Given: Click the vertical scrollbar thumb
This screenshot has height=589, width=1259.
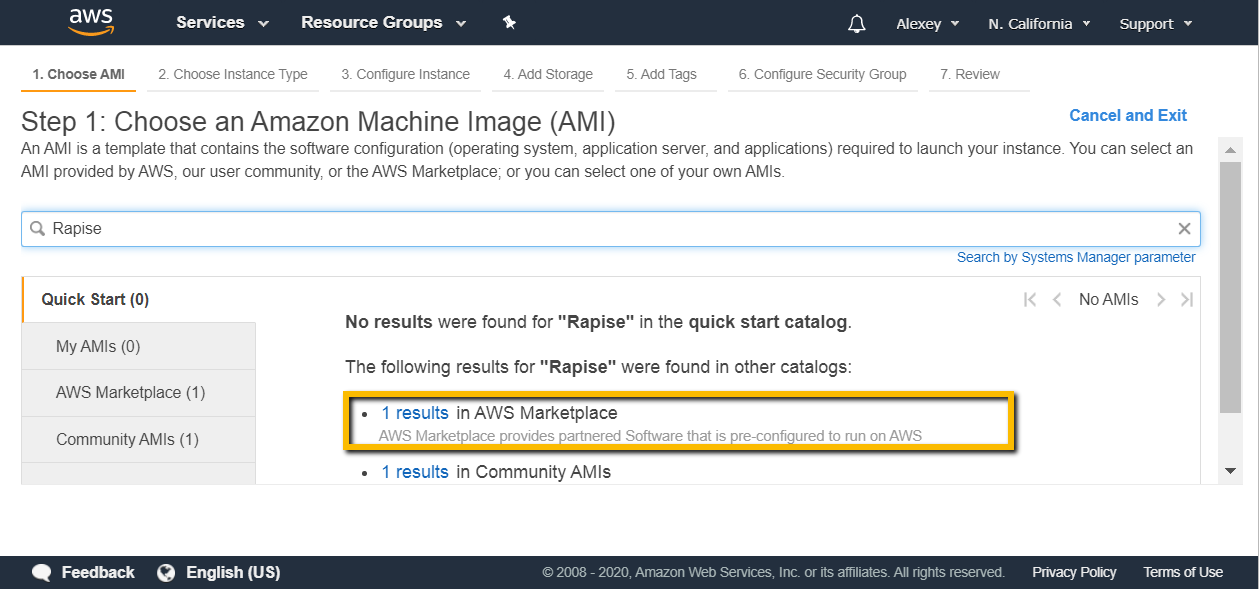Looking at the screenshot, I should 1230,286.
